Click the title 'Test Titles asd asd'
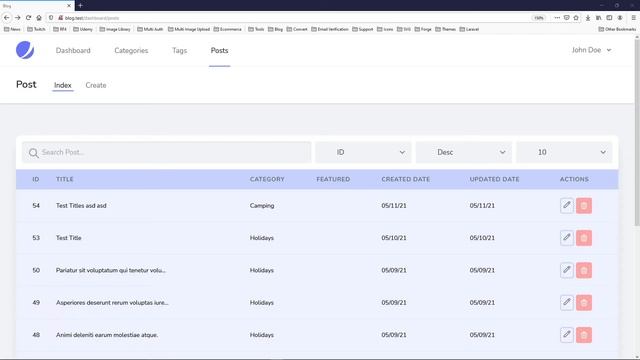Screen dimensions: 640x360 [81, 205]
